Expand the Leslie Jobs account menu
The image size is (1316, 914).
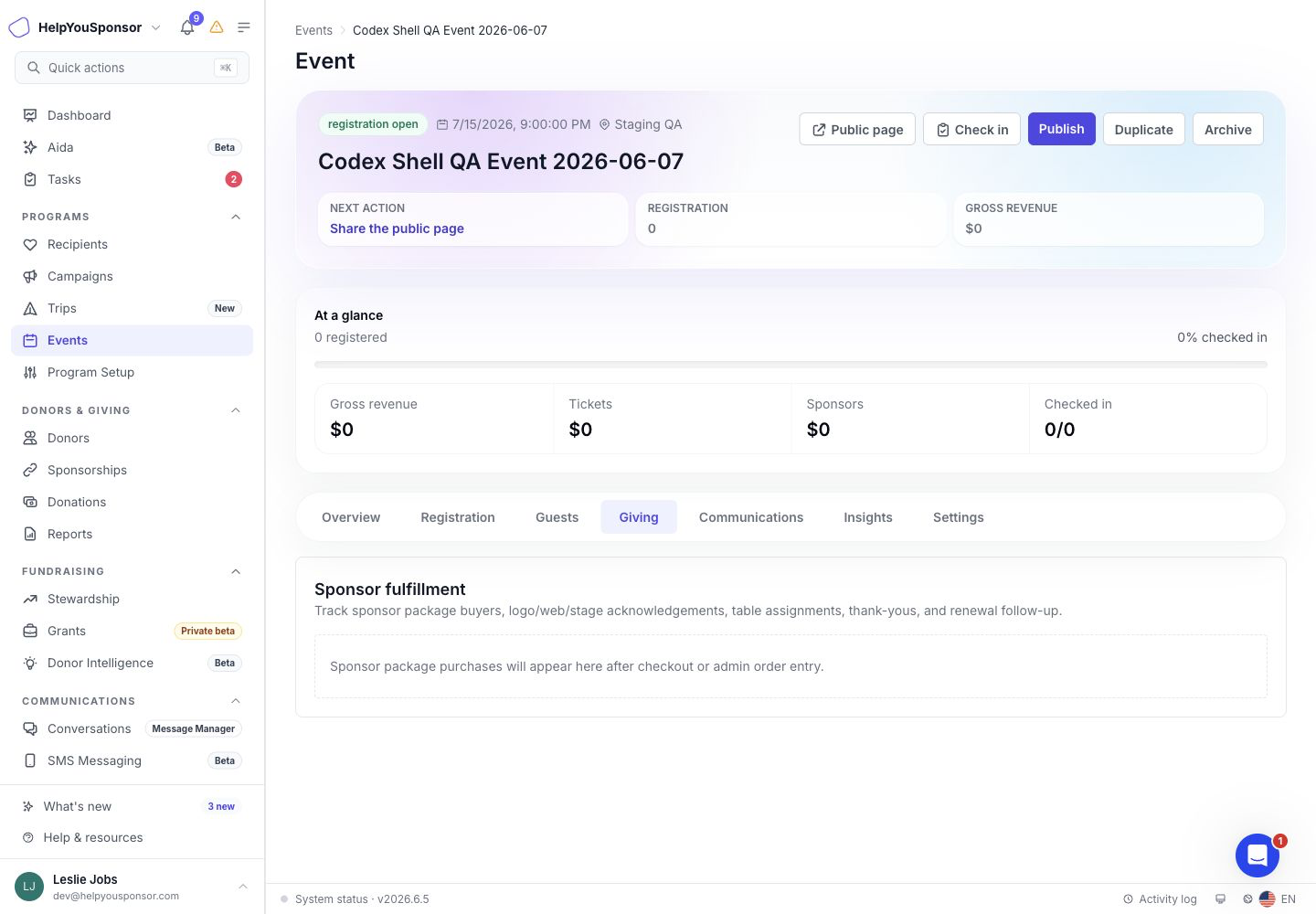(132, 887)
